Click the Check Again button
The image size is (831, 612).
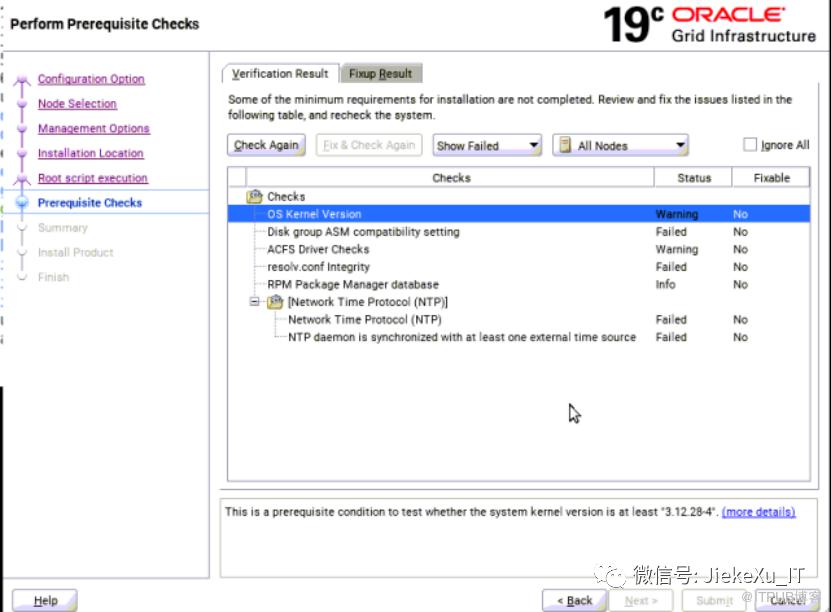266,145
